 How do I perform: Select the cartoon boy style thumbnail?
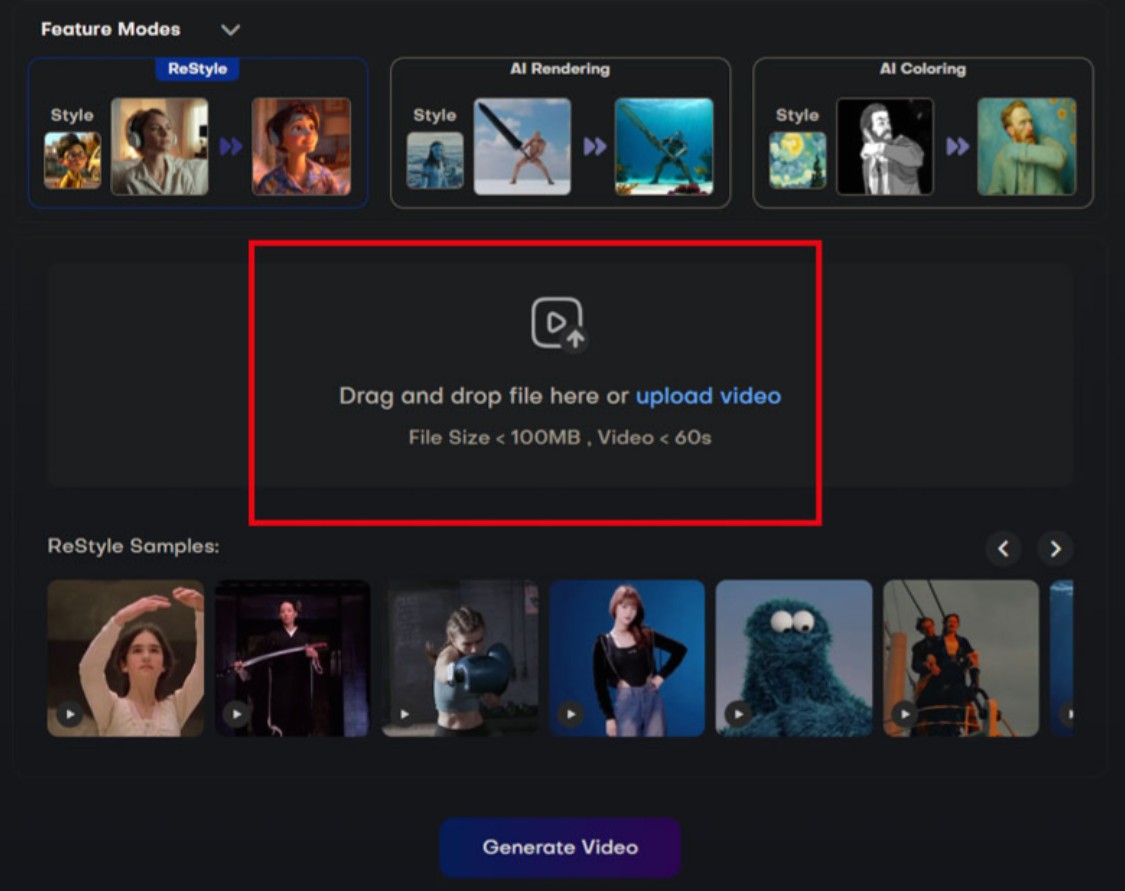coord(72,160)
